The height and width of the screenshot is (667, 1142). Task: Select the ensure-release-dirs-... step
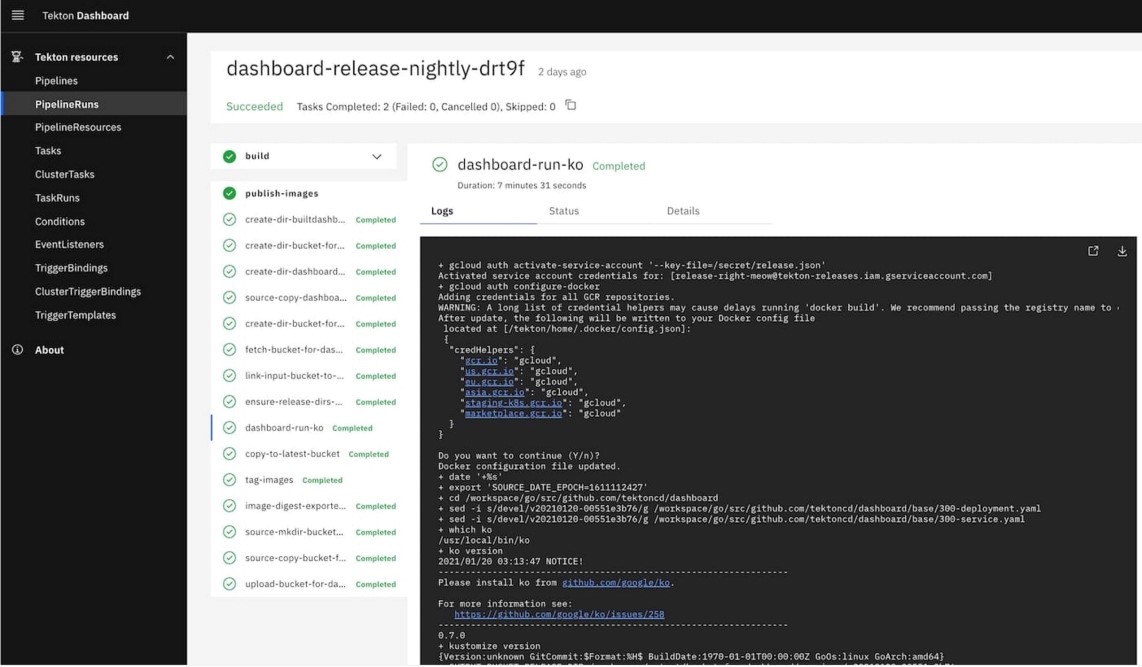[309, 402]
